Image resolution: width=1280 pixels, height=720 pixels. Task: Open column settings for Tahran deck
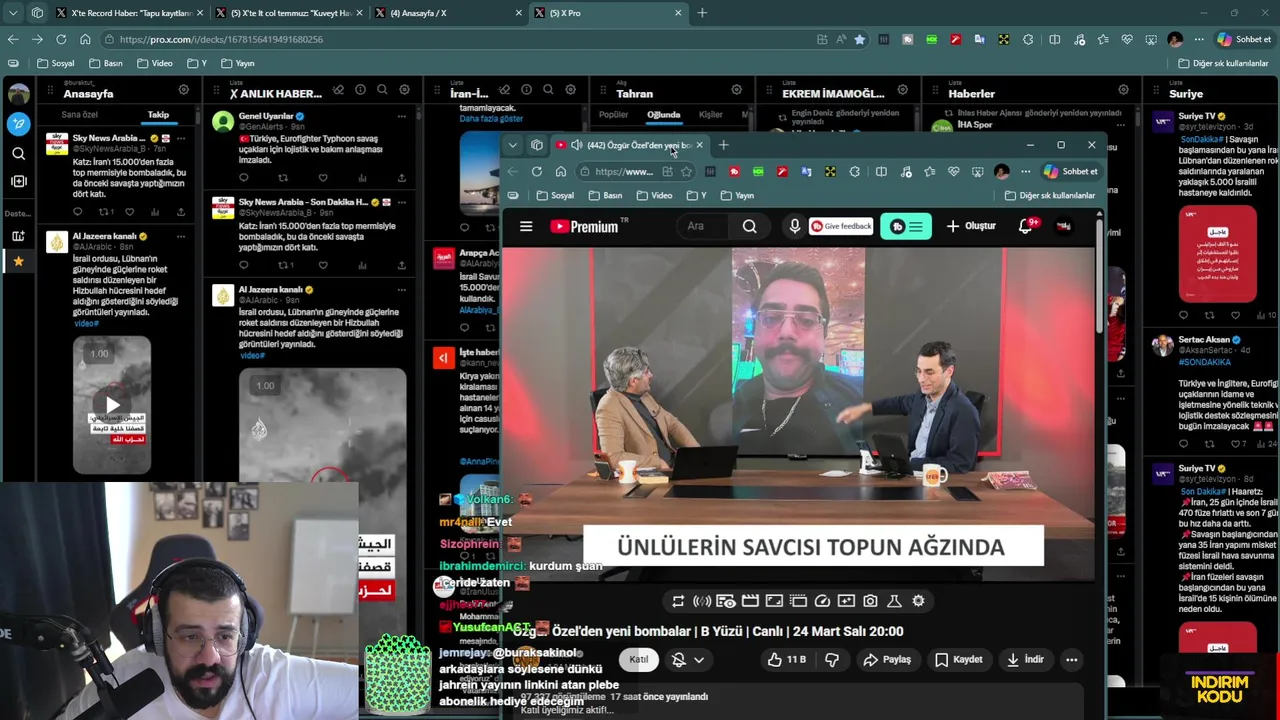(x=737, y=90)
